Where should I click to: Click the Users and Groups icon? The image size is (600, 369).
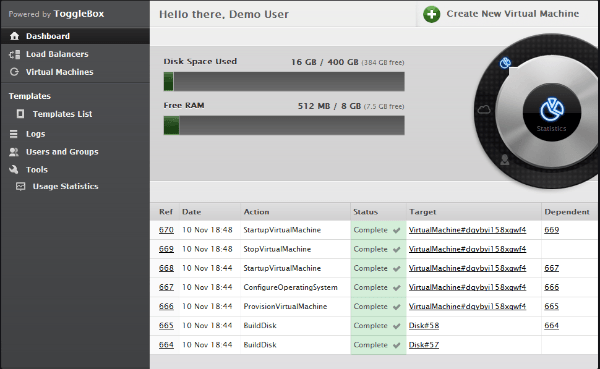coord(14,152)
